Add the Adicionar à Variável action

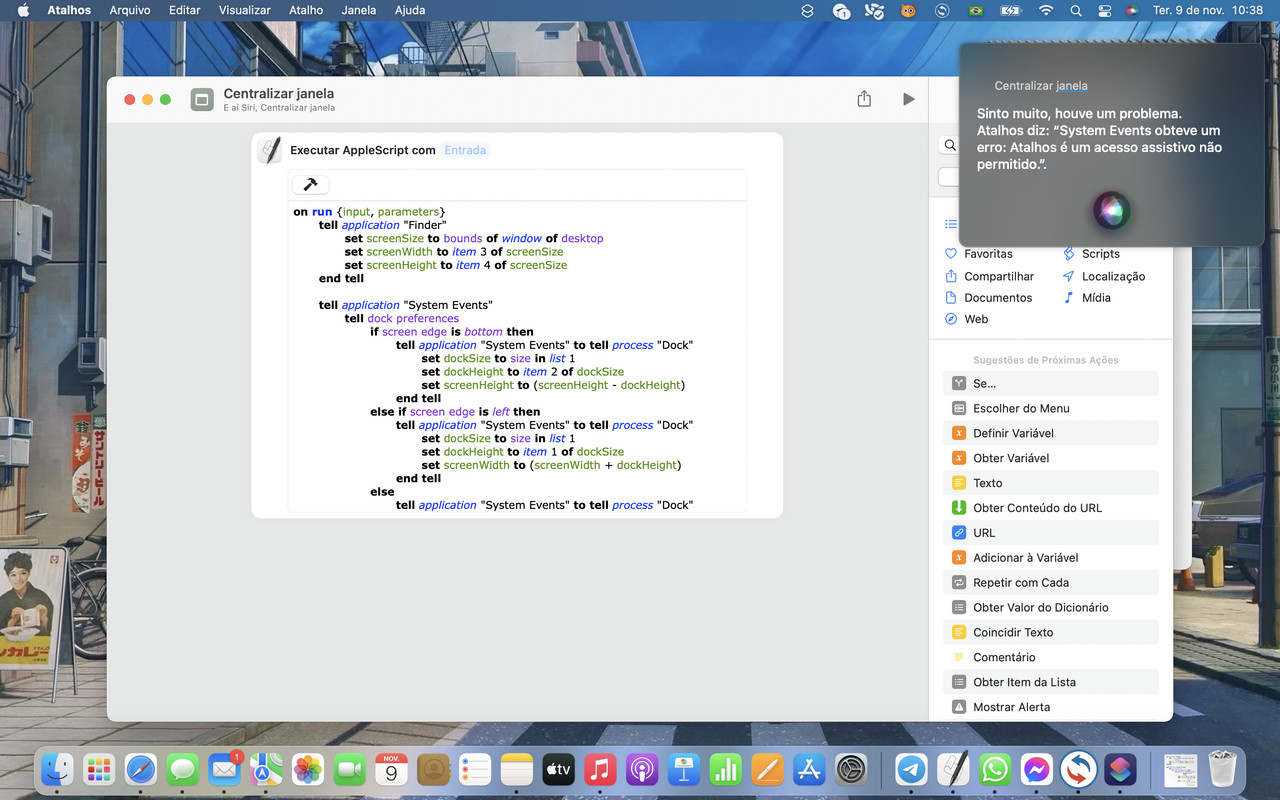tap(1051, 558)
